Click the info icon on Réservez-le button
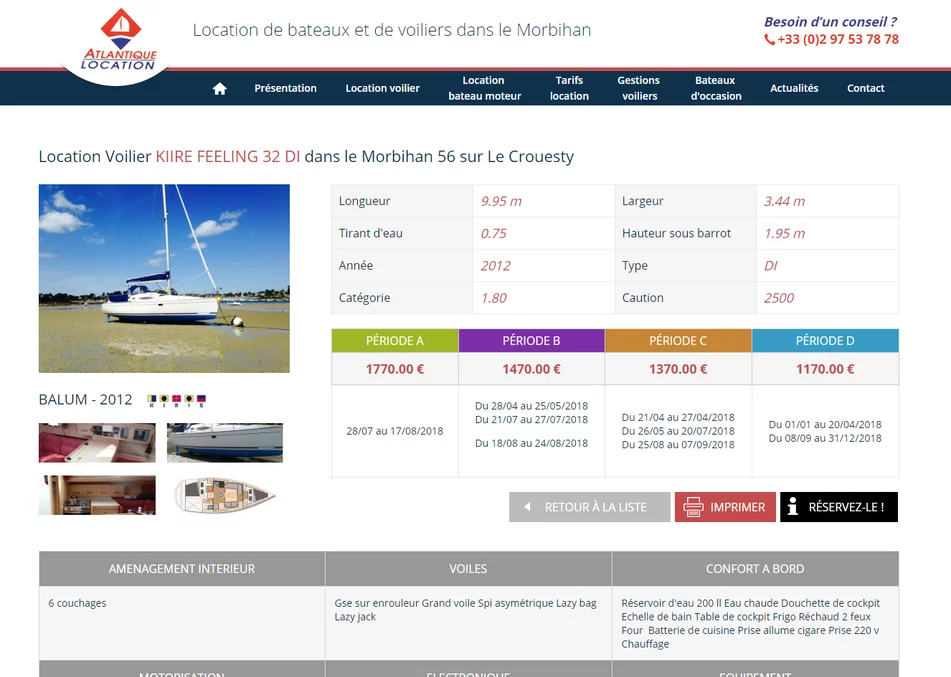Image resolution: width=951 pixels, height=677 pixels. [792, 507]
